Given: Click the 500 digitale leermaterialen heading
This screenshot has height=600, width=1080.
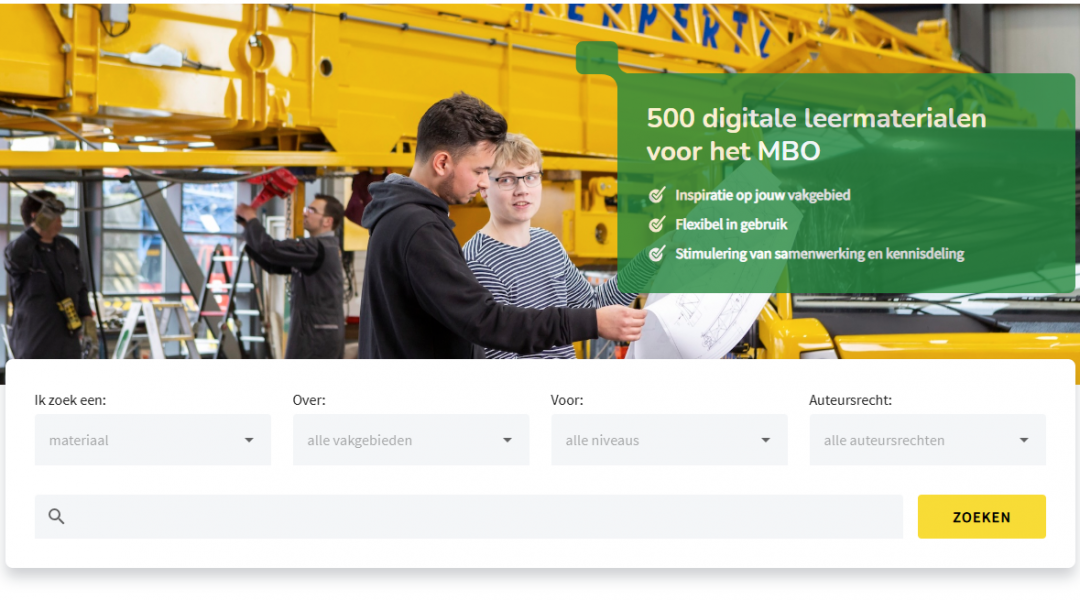Looking at the screenshot, I should (816, 134).
